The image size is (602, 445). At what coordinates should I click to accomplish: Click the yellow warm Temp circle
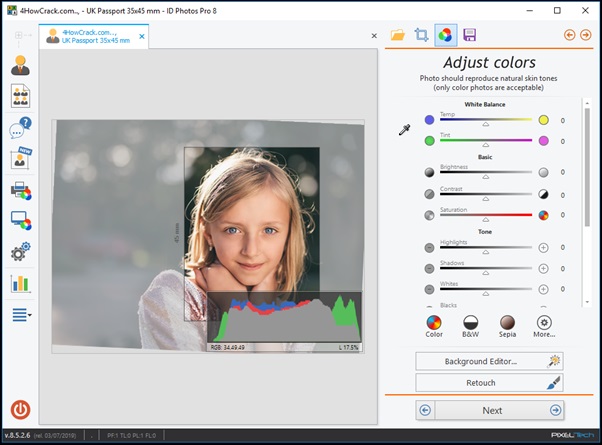click(543, 120)
